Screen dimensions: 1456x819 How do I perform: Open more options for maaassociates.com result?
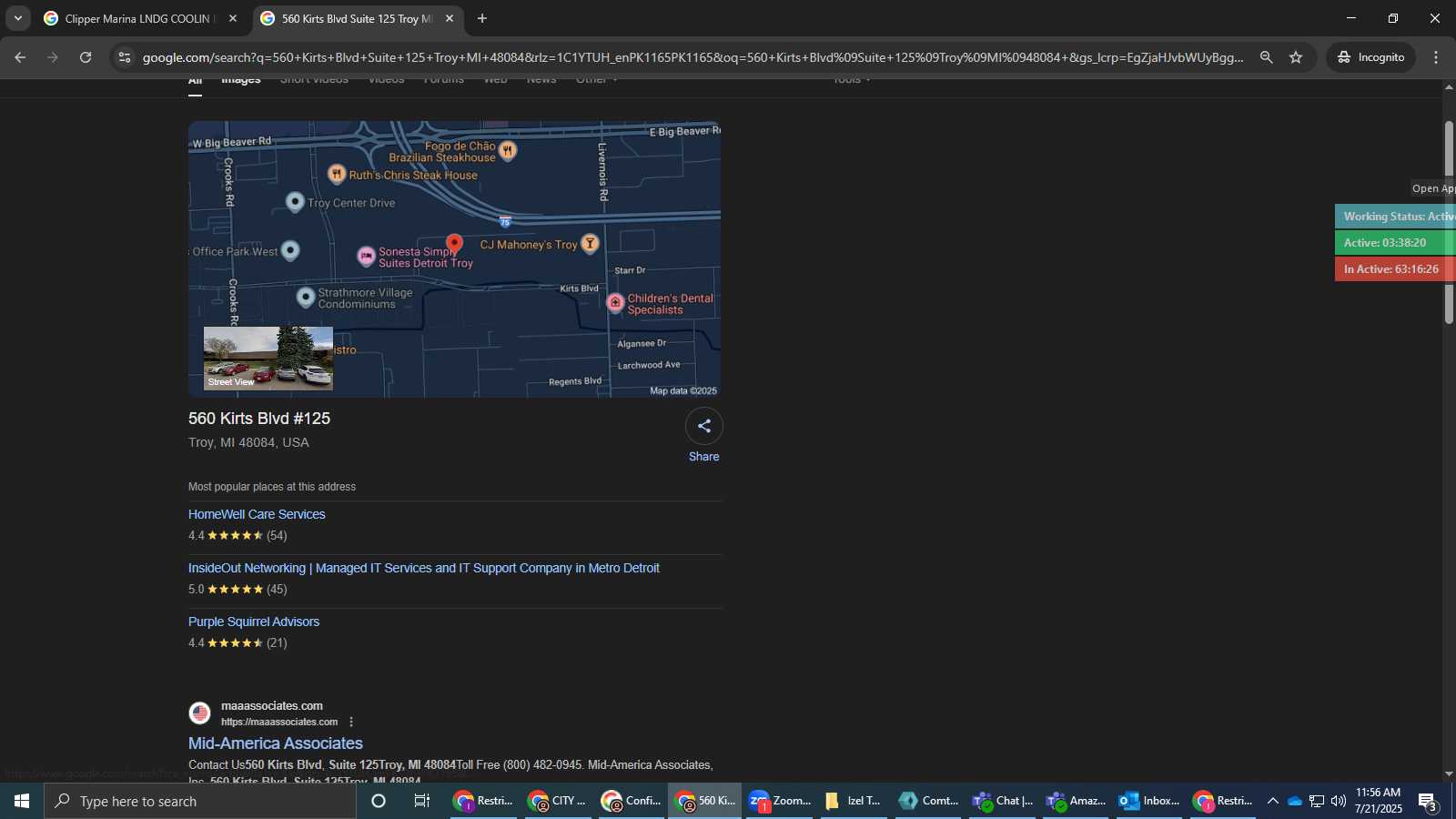(x=351, y=722)
